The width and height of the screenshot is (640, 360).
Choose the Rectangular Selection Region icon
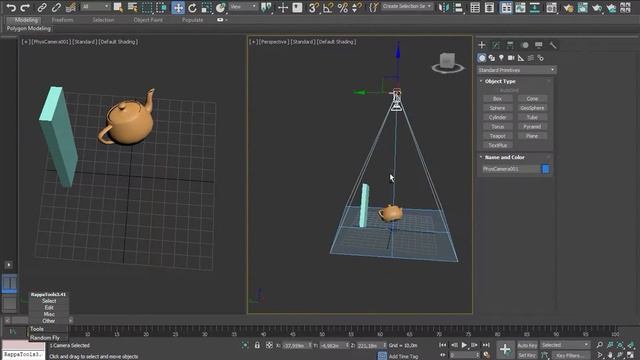pyautogui.click(x=147, y=7)
